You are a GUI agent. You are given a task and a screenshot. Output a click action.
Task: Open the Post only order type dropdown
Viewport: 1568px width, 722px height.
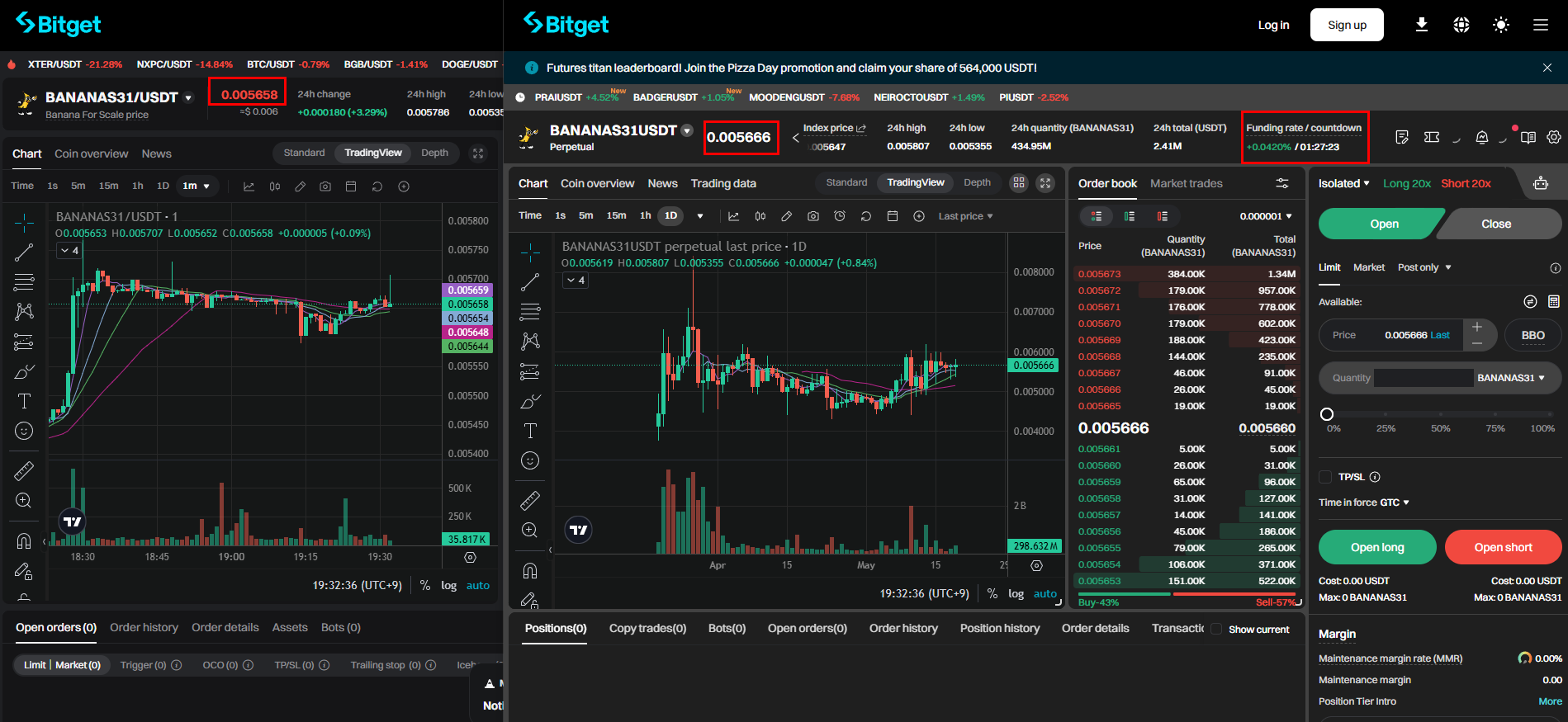click(x=1424, y=267)
